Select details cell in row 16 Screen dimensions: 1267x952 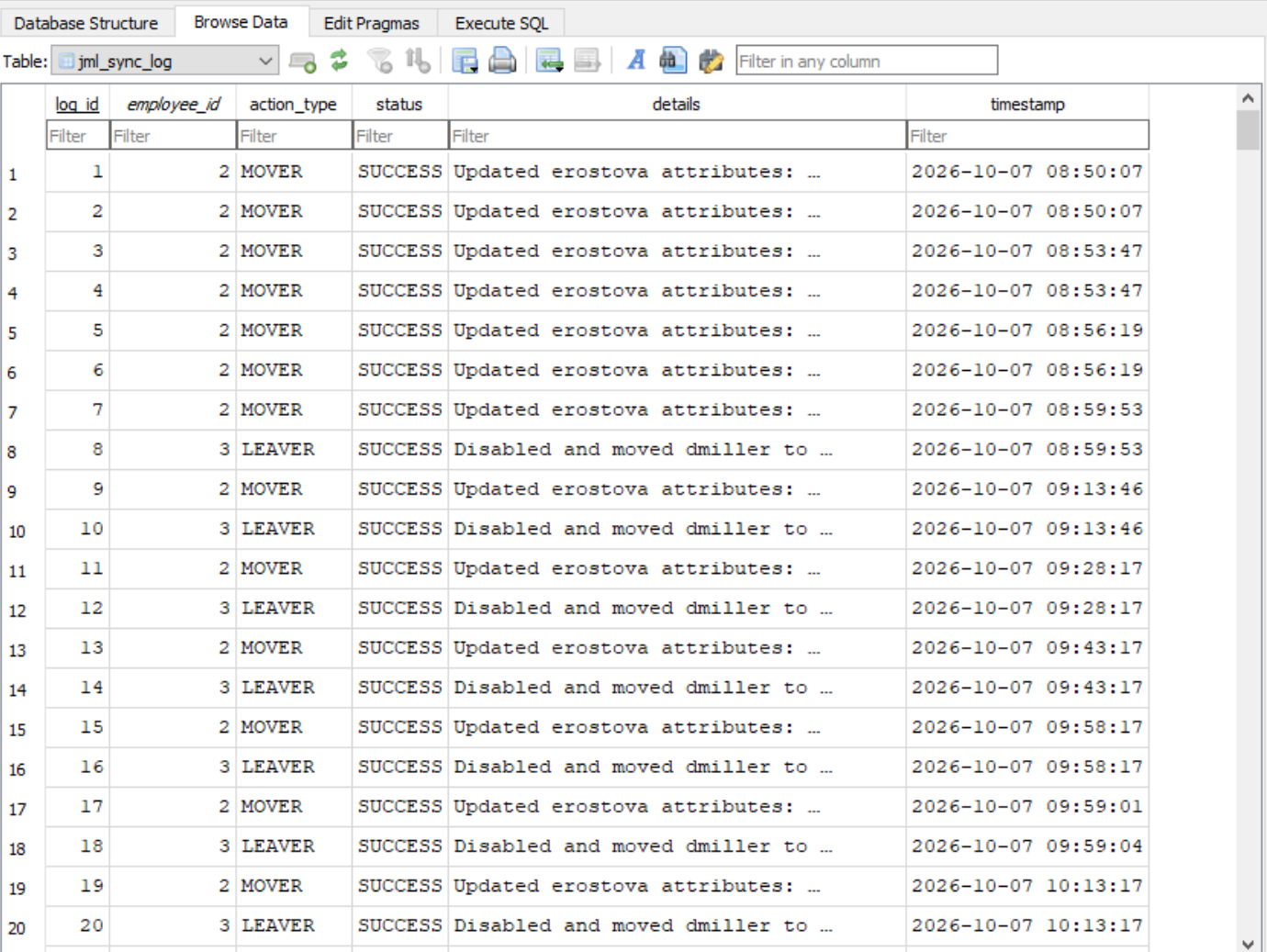click(677, 767)
